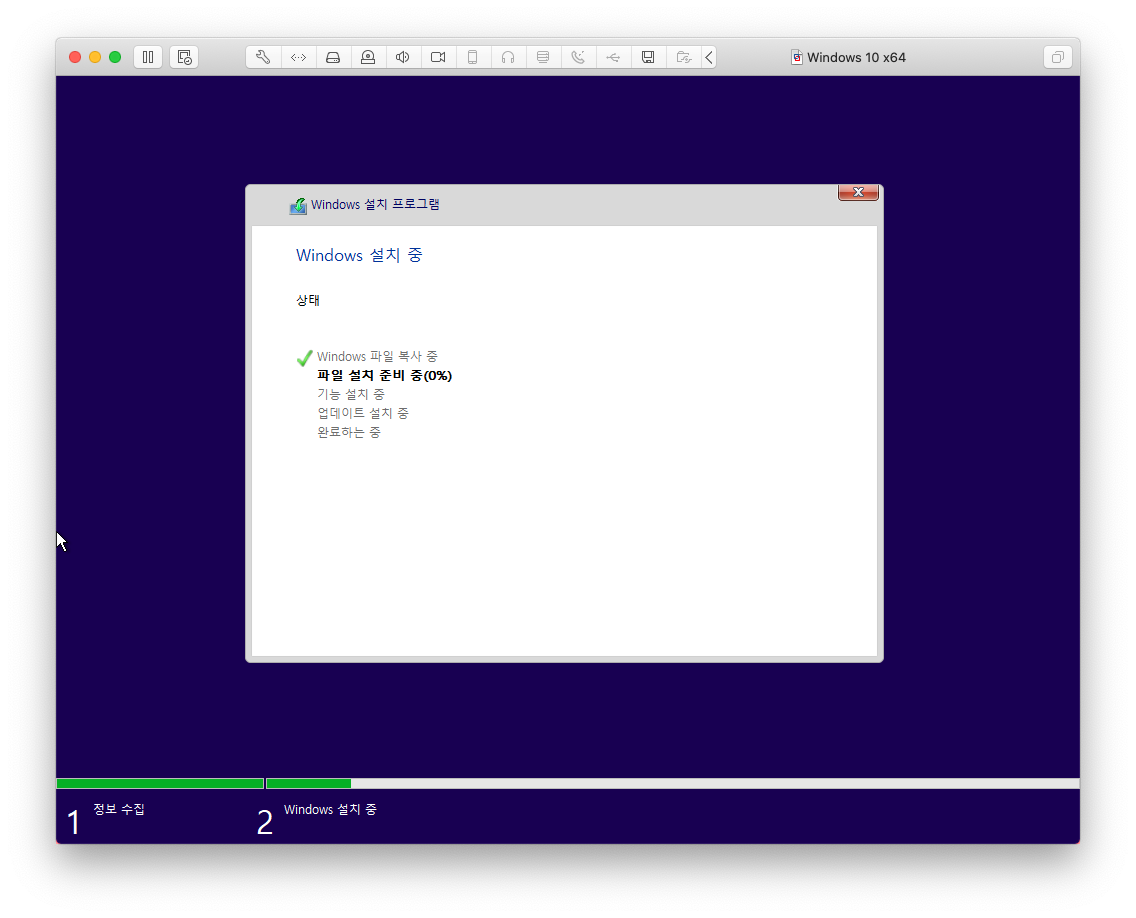
Task: Click the sound card speaker icon
Action: click(403, 57)
